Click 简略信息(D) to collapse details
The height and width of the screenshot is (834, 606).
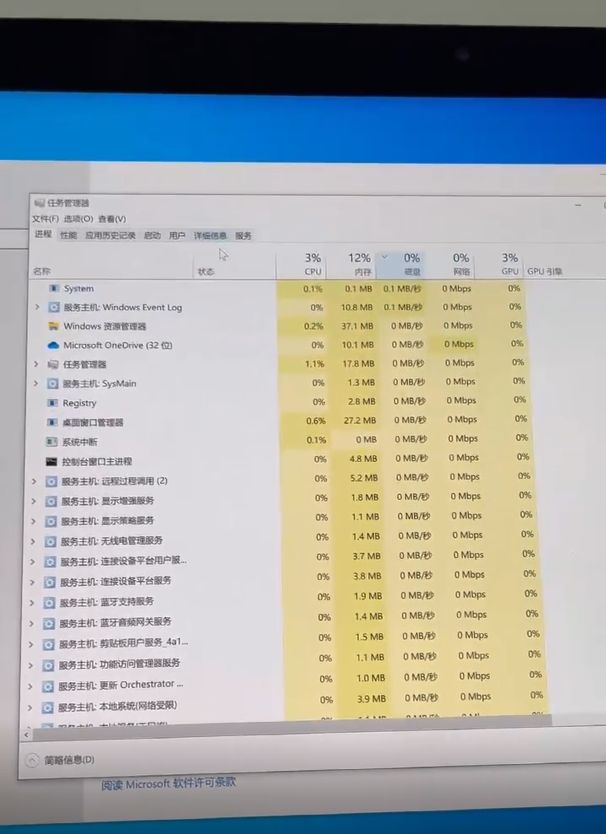coord(60,760)
